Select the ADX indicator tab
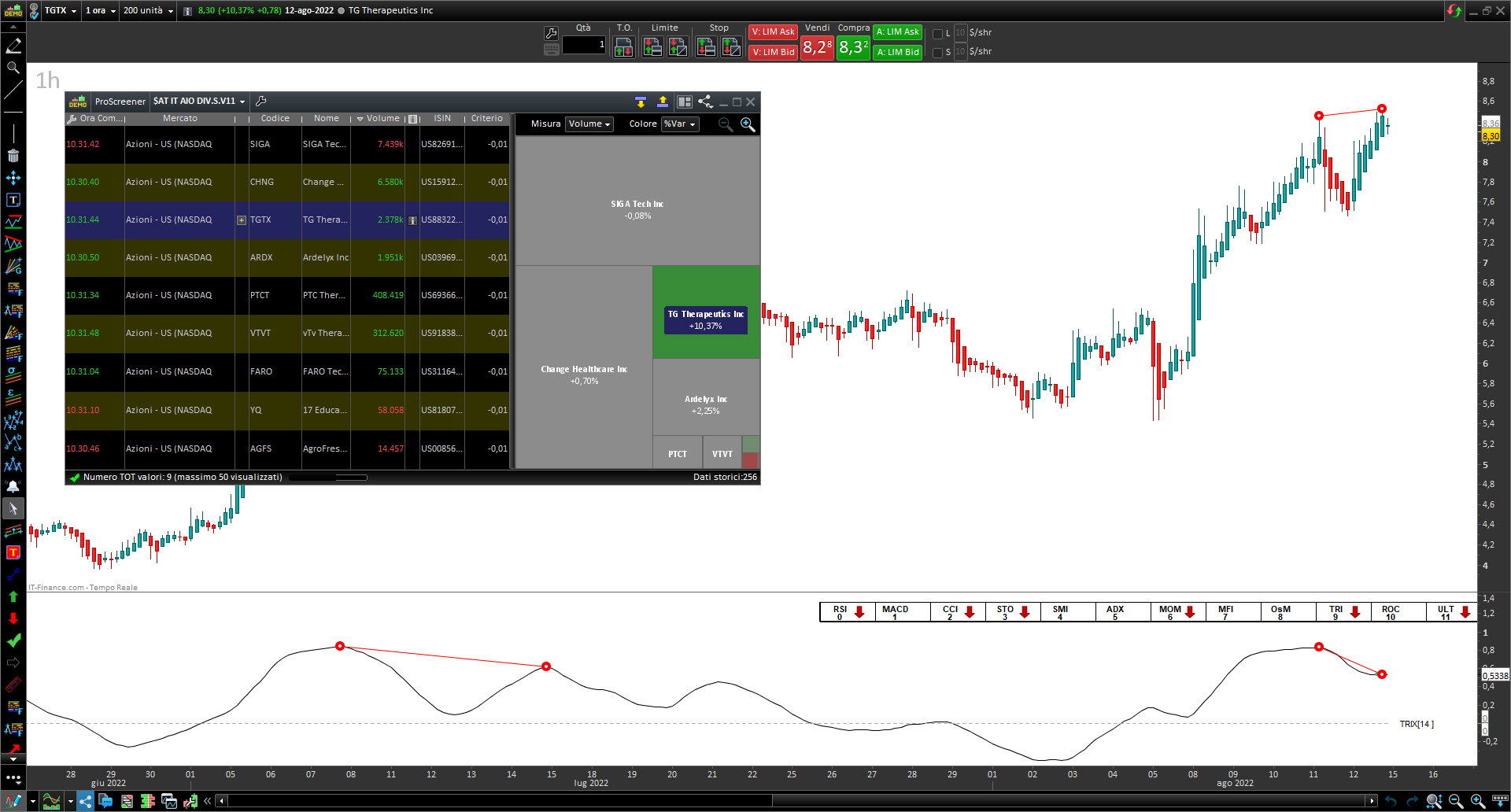1511x812 pixels. tap(1123, 612)
